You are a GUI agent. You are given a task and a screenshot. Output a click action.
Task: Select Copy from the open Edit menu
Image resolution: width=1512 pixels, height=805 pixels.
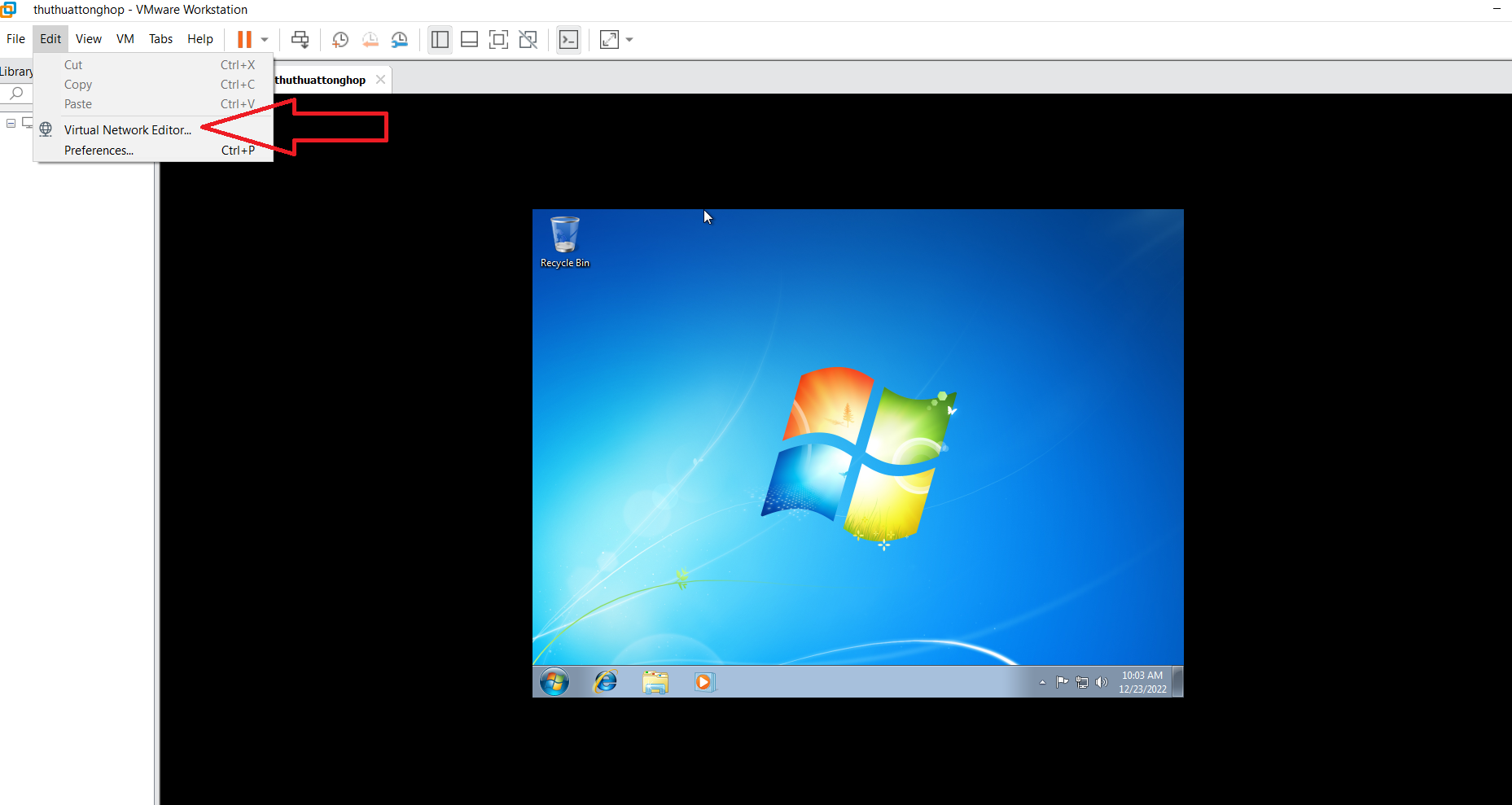click(77, 84)
